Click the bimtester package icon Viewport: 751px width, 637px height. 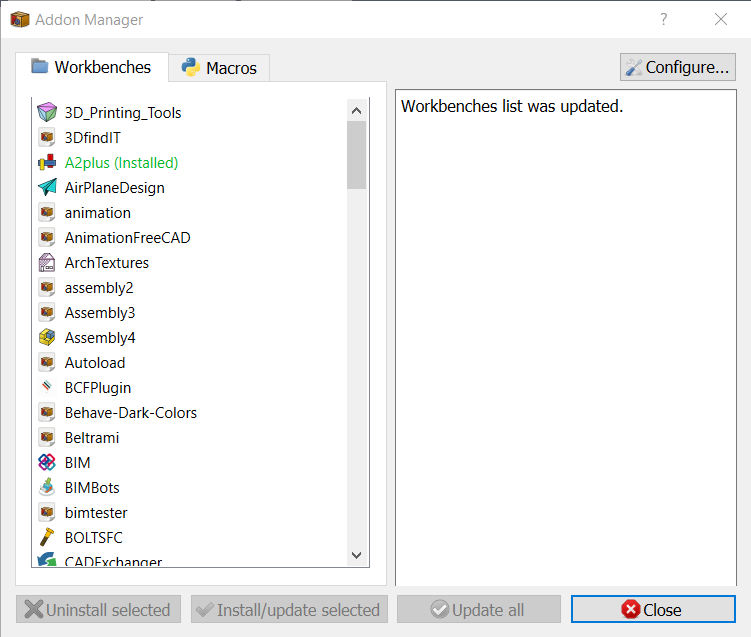pos(47,512)
